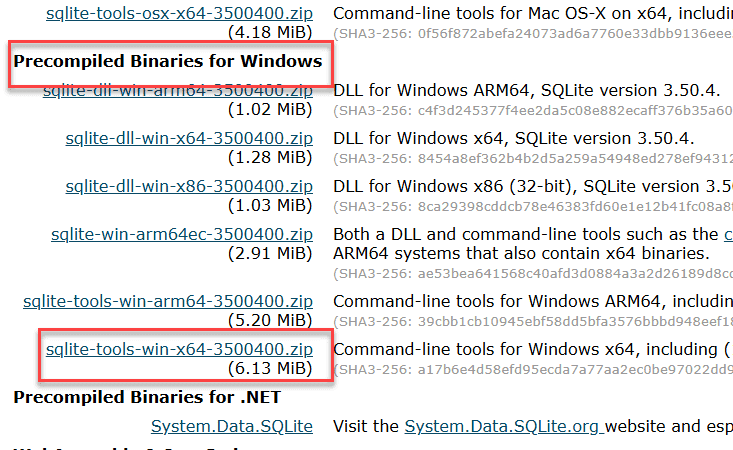Open the System.Data.SQLite link
This screenshot has height=450, width=733.
tap(231, 426)
